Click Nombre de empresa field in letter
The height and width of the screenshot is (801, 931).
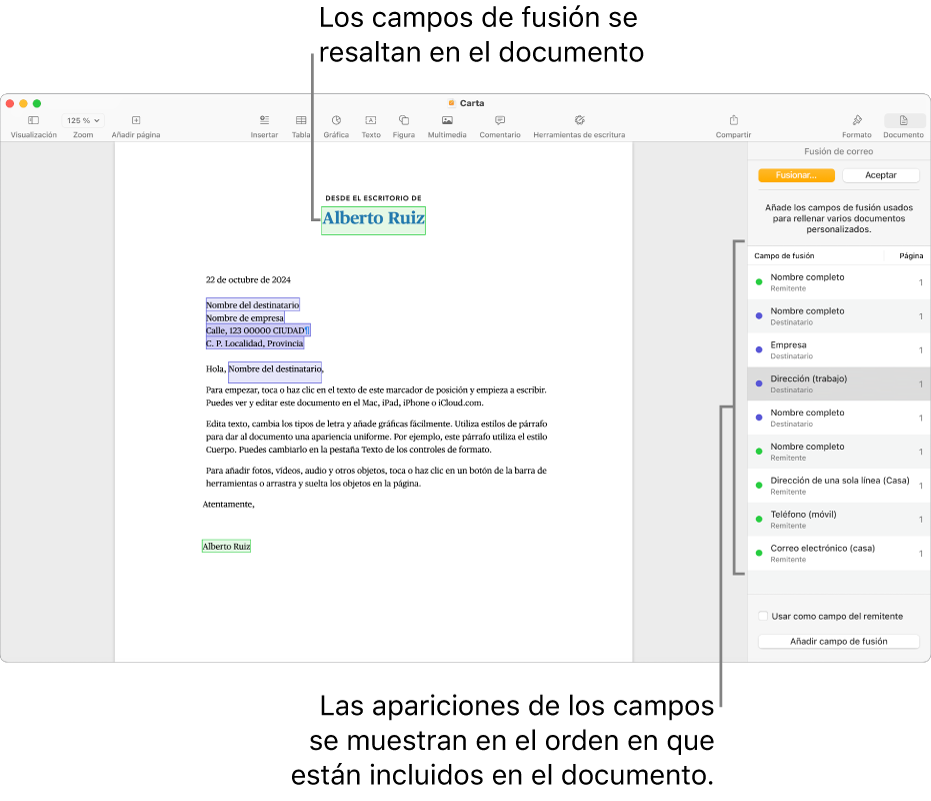245,318
